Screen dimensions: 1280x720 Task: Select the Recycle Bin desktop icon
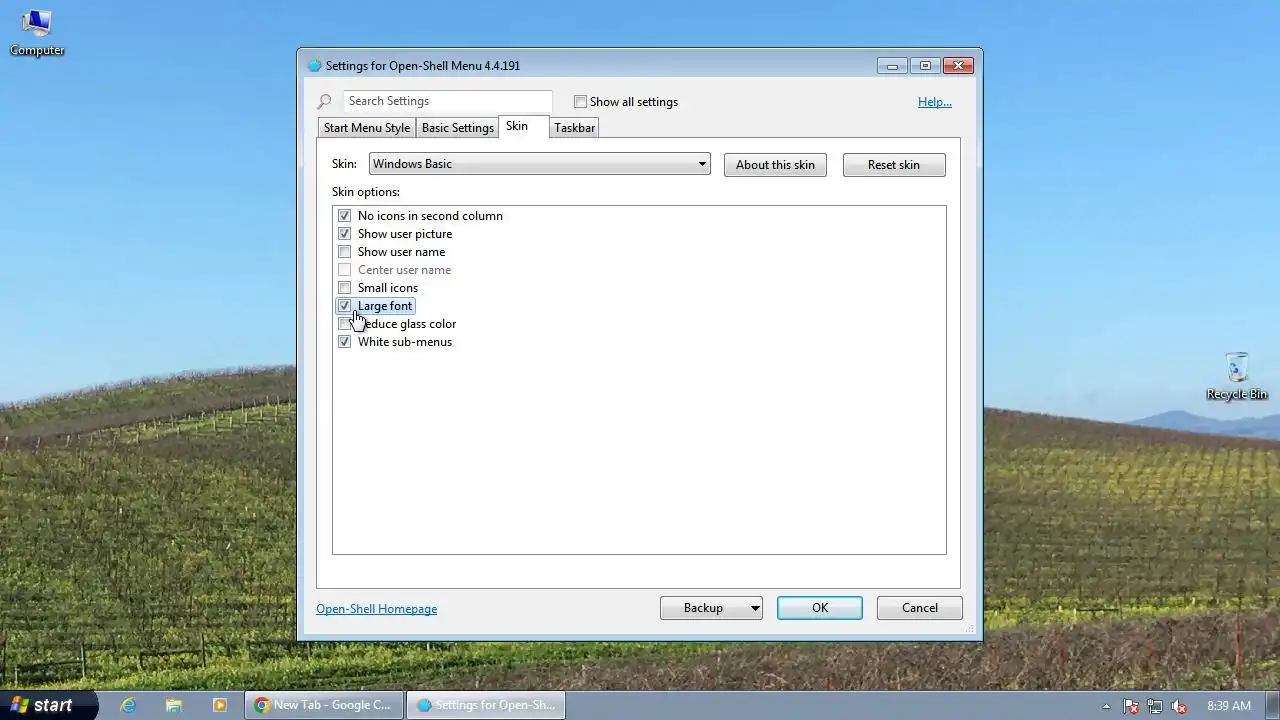pos(1237,376)
